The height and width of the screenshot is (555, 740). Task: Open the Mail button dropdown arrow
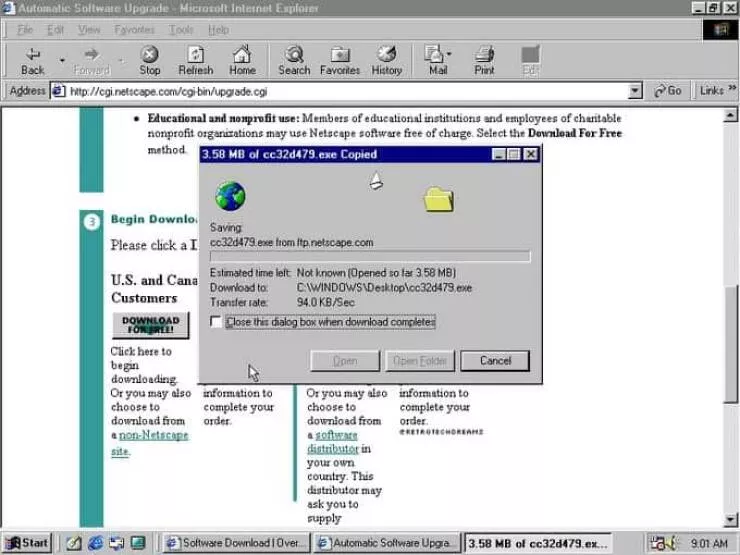[450, 54]
